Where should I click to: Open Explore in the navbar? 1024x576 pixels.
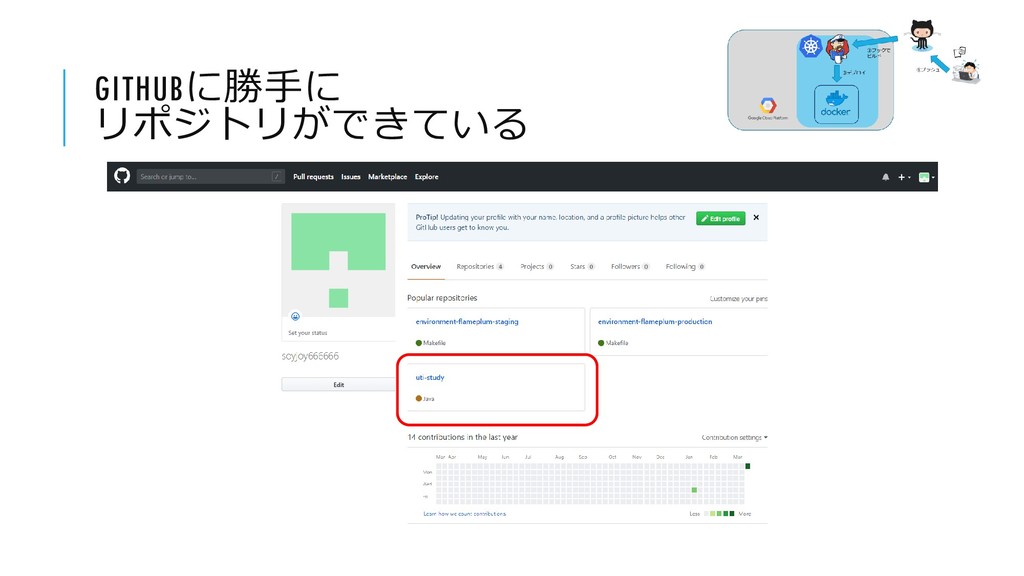pos(426,177)
